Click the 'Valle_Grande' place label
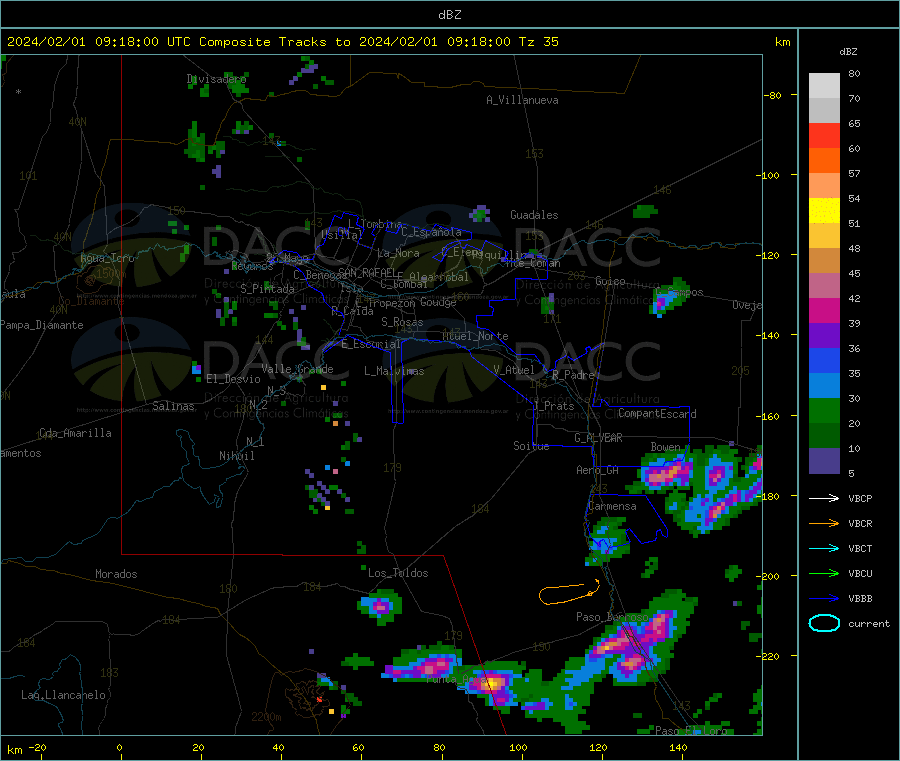Image resolution: width=900 pixels, height=761 pixels. 297,369
